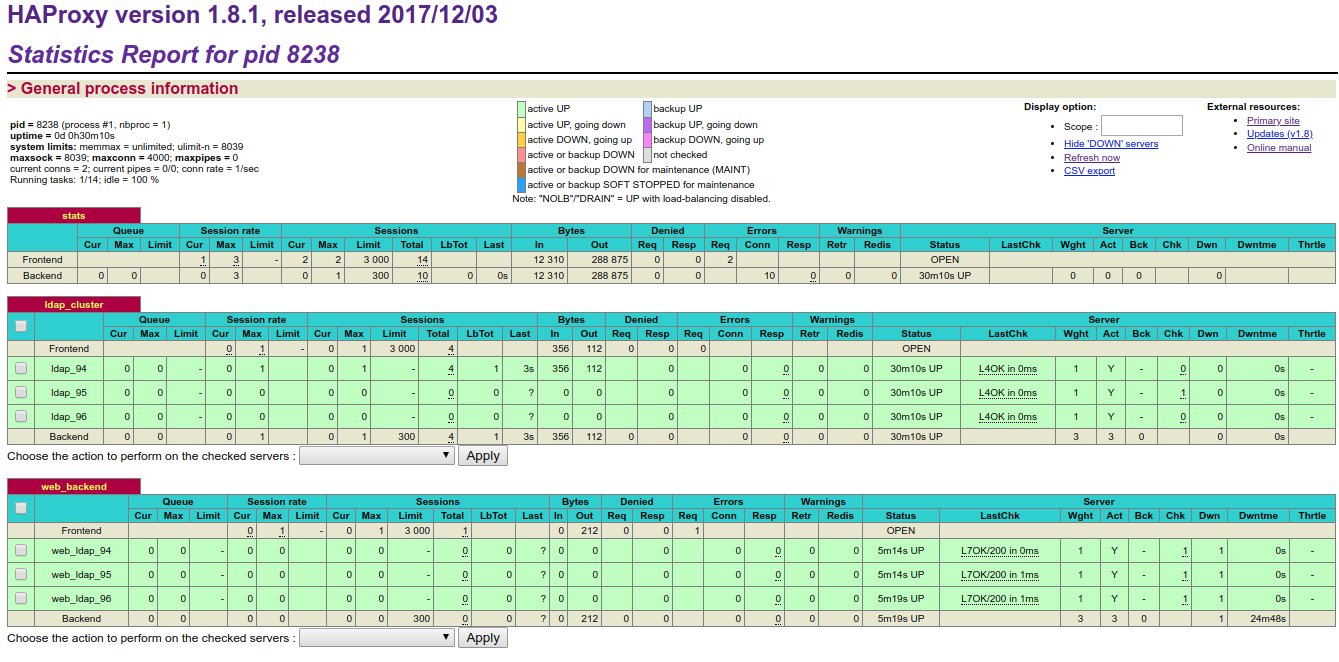Viewport: 1339px width, 662px height.
Task: Open the Primary site link
Action: (x=1273, y=121)
